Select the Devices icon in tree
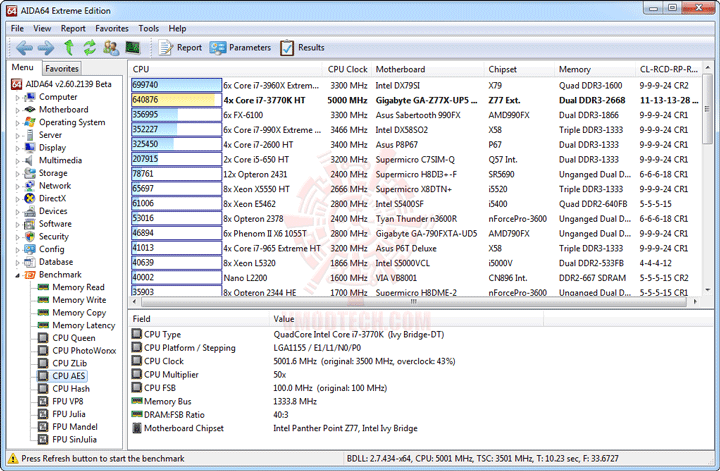The image size is (720, 471). (29, 211)
